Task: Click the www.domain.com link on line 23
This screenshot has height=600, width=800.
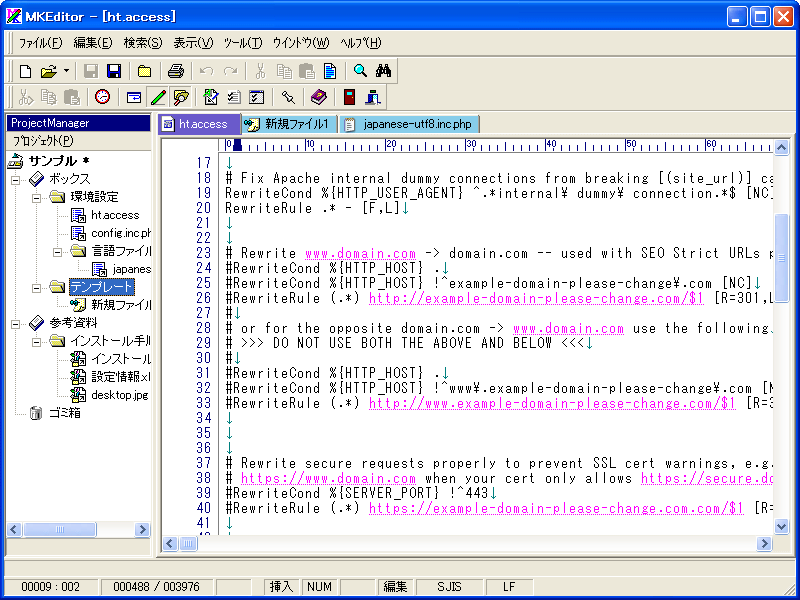Action: 360,254
